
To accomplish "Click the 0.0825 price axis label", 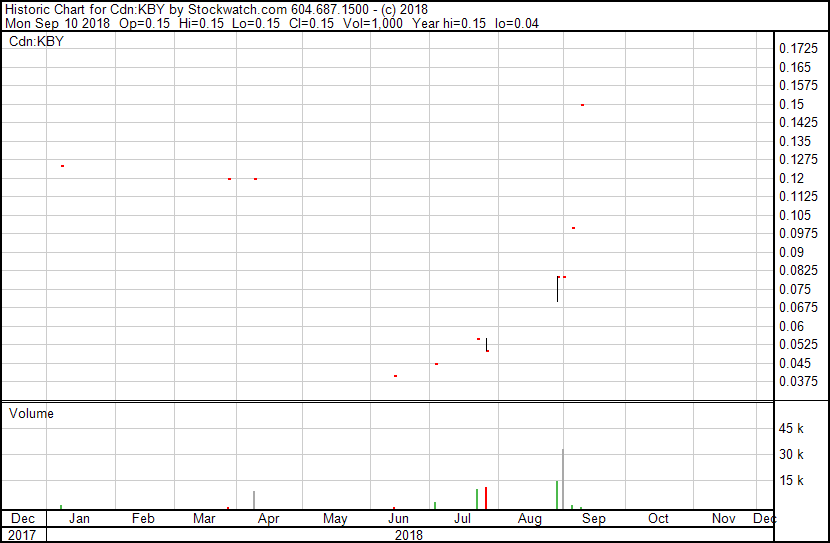I will (x=798, y=270).
